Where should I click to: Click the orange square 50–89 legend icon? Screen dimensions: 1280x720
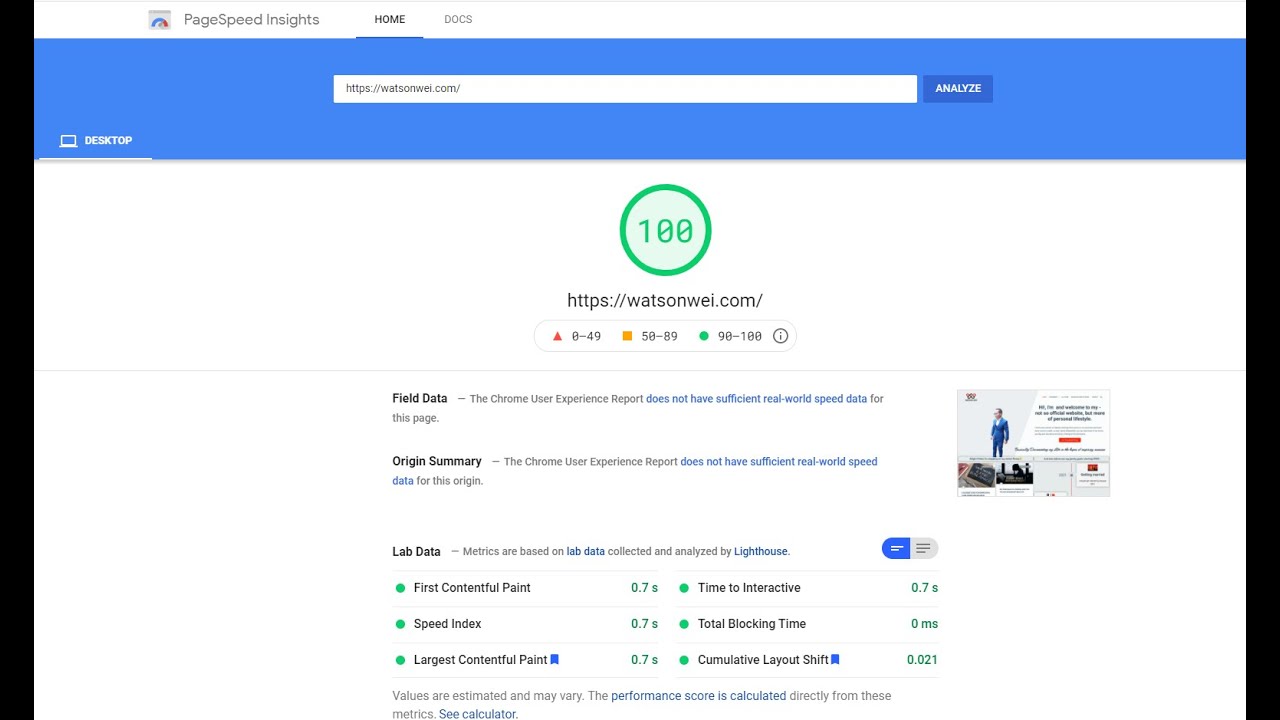(x=627, y=336)
